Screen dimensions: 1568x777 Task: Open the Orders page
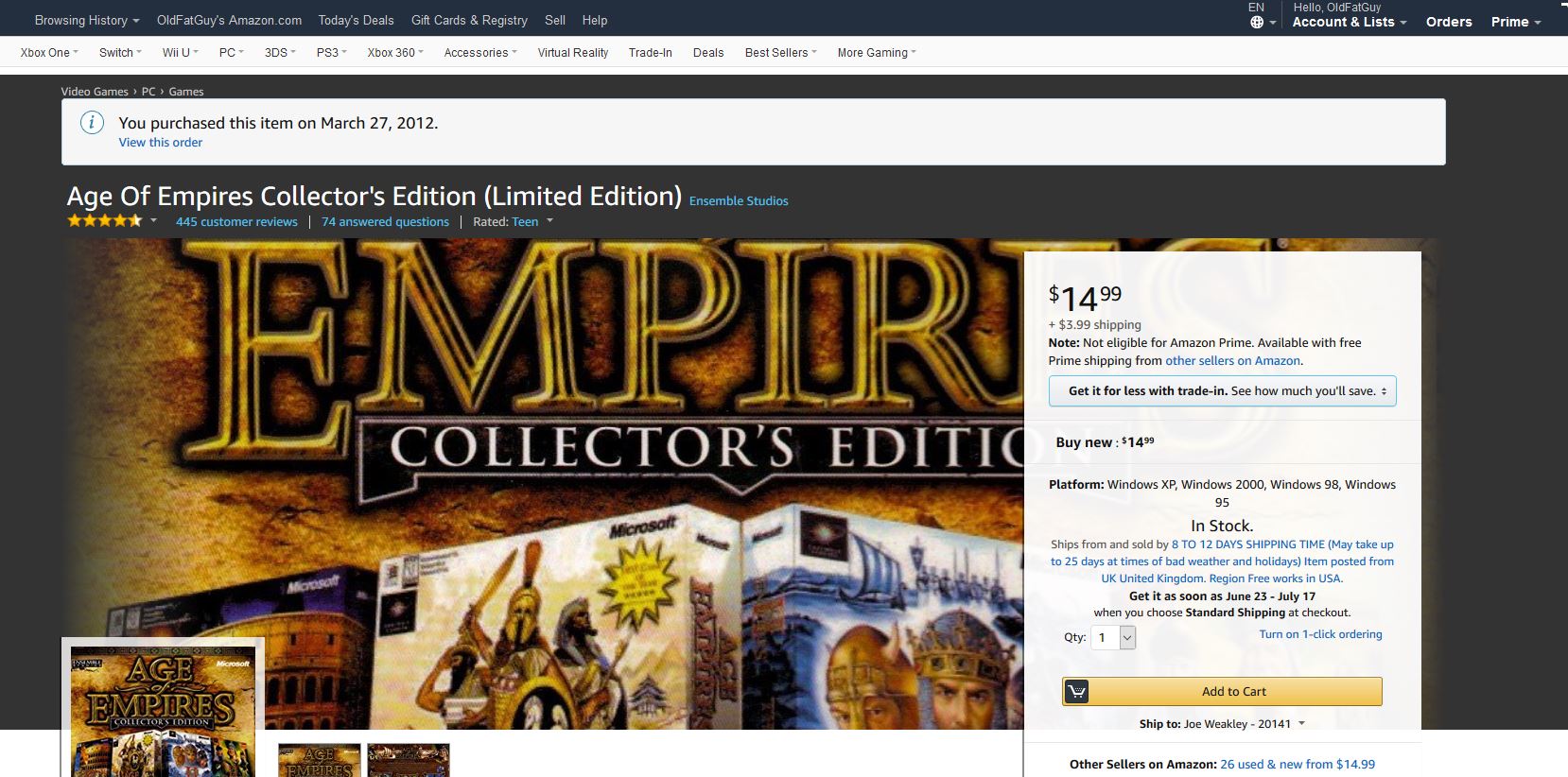pyautogui.click(x=1449, y=22)
